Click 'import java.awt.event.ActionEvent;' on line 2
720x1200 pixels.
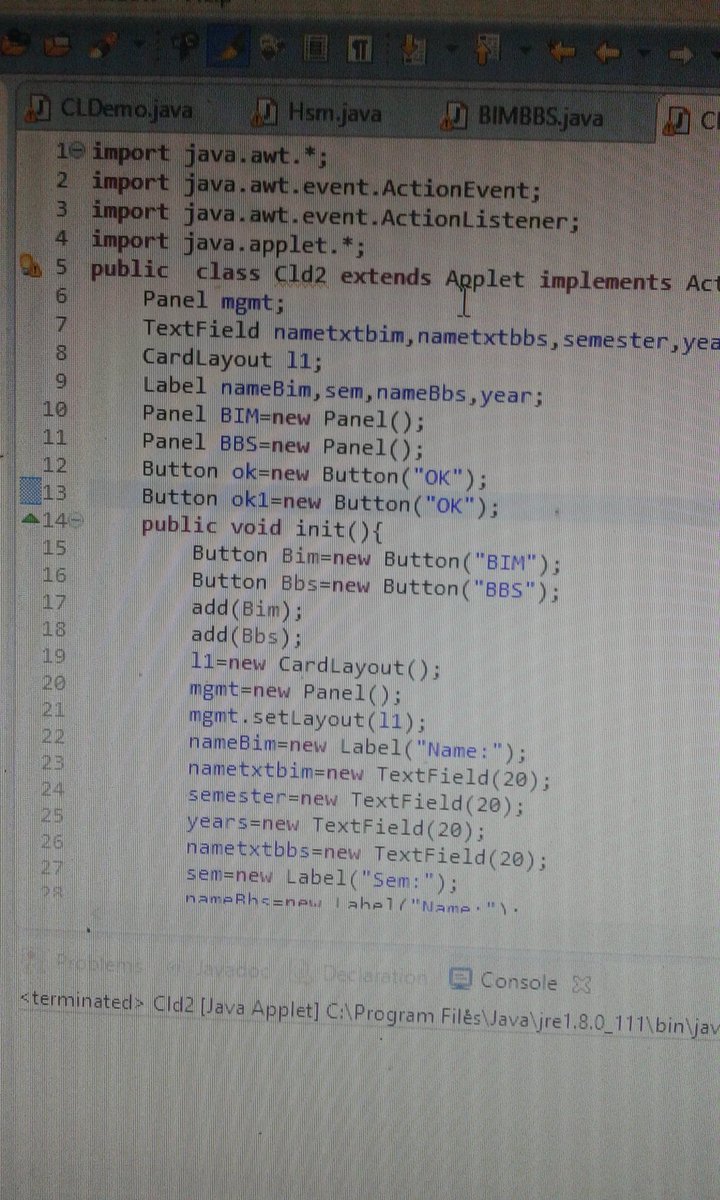click(316, 186)
